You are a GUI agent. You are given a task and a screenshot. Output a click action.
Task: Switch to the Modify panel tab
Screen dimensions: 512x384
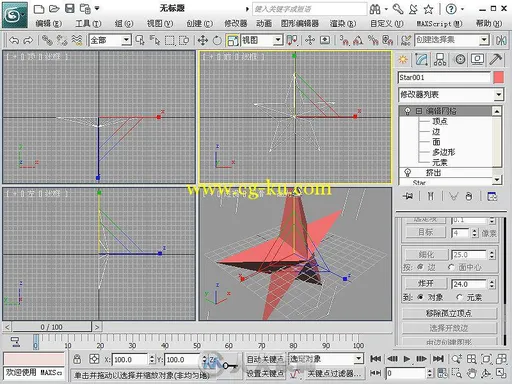[x=422, y=60]
